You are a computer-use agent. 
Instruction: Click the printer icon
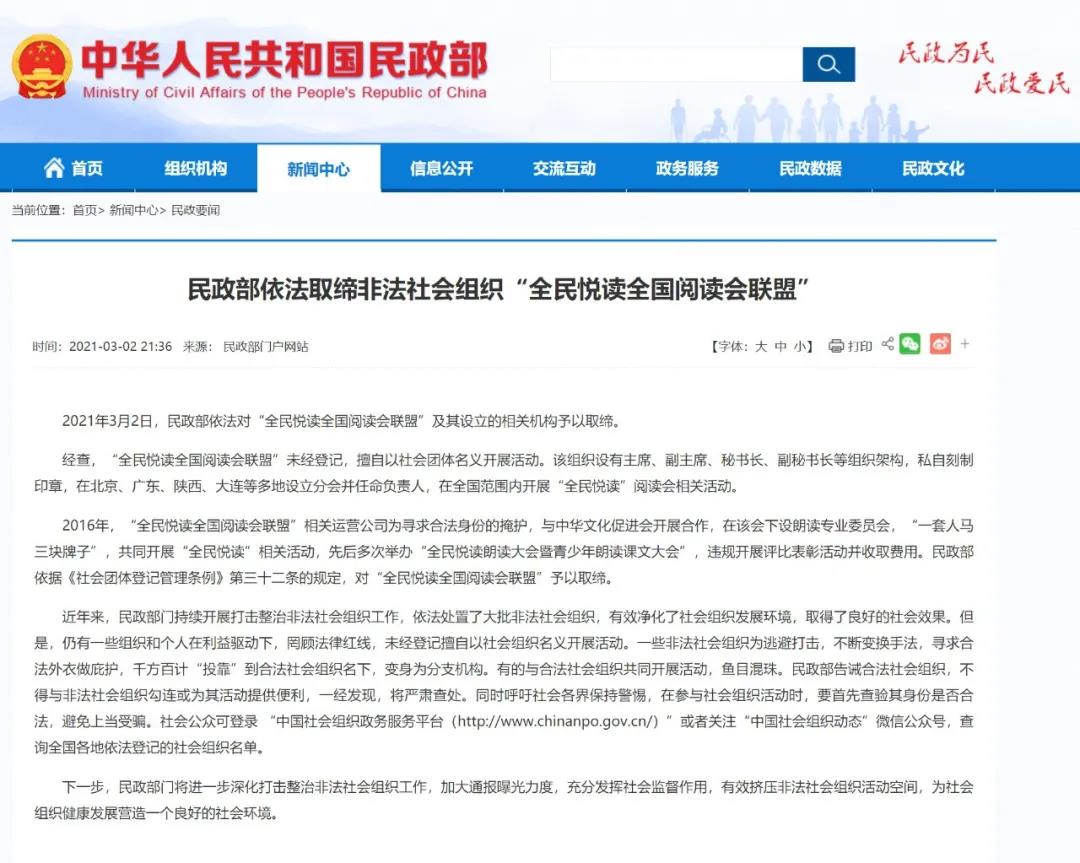836,346
